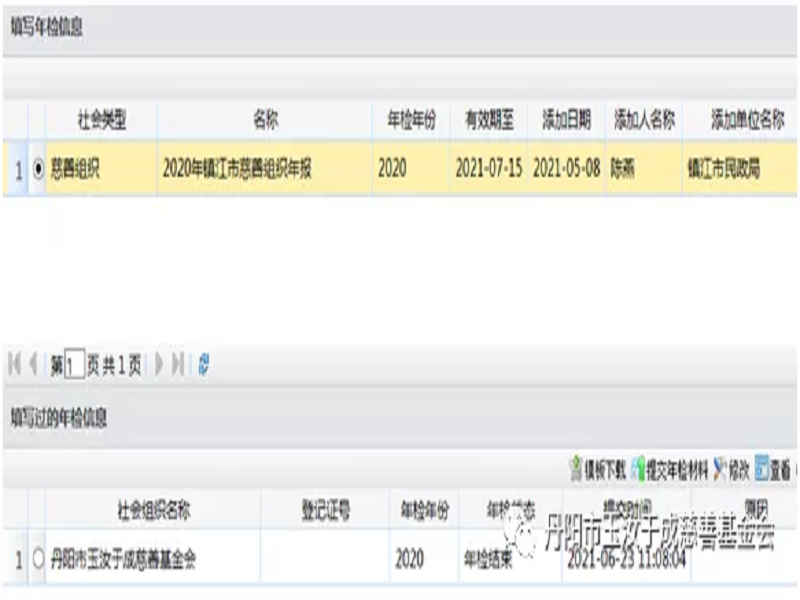The width and height of the screenshot is (800, 600).
Task: Click the 添加日期 column header
Action: pyautogui.click(x=566, y=120)
